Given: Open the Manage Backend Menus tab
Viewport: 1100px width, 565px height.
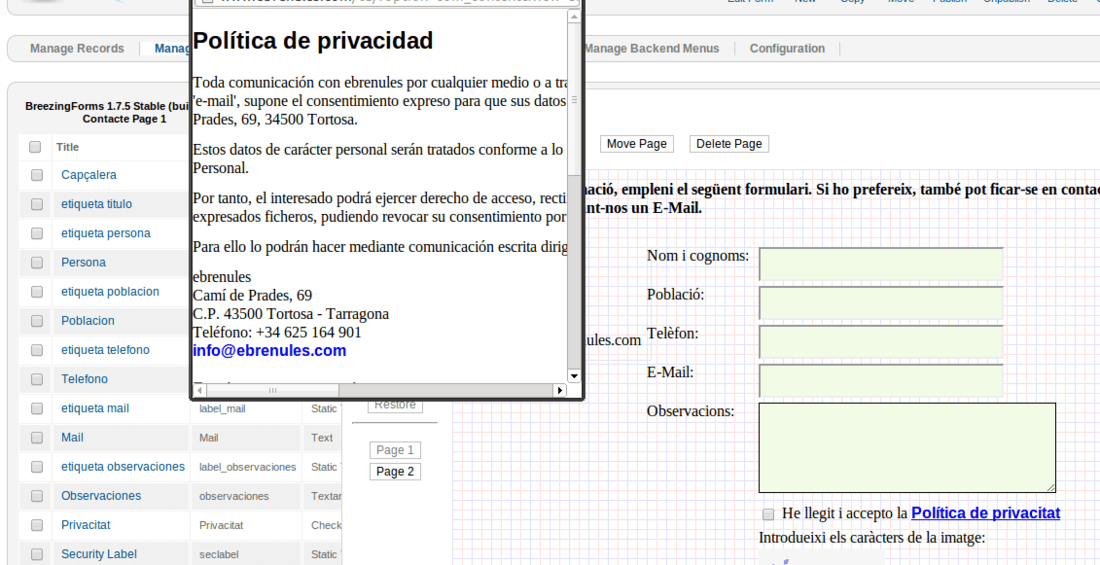Looking at the screenshot, I should pos(652,48).
